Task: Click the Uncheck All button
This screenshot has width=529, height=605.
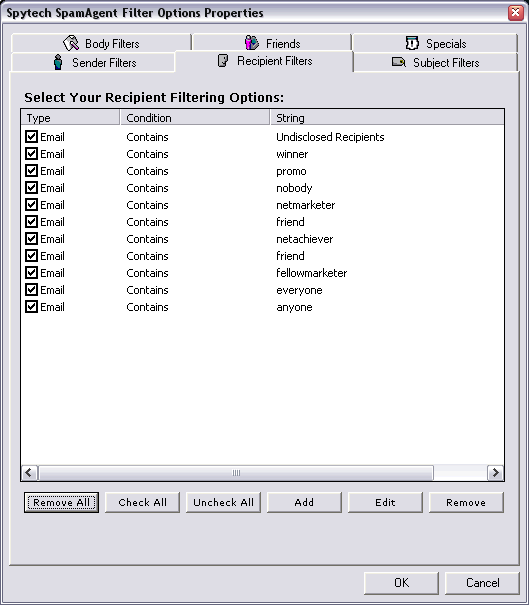Action: tap(223, 502)
